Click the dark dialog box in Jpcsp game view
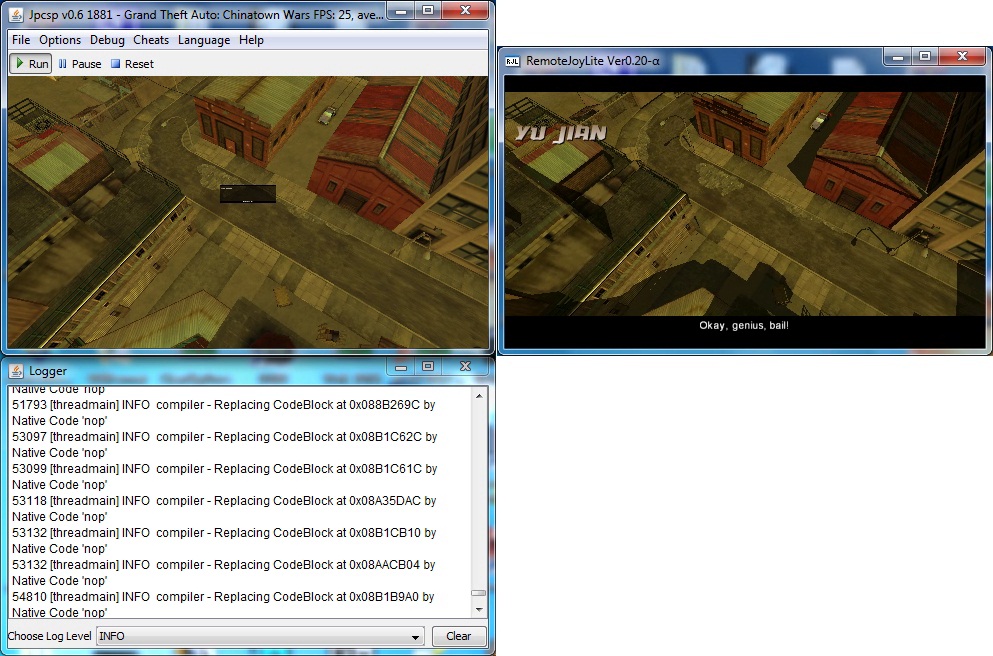 pyautogui.click(x=248, y=194)
